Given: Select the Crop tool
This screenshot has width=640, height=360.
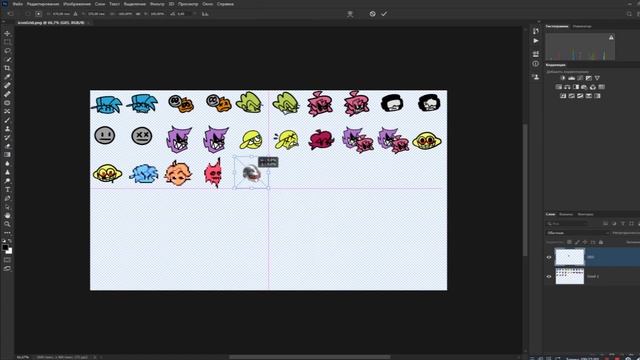Looking at the screenshot, I should [x=7, y=68].
